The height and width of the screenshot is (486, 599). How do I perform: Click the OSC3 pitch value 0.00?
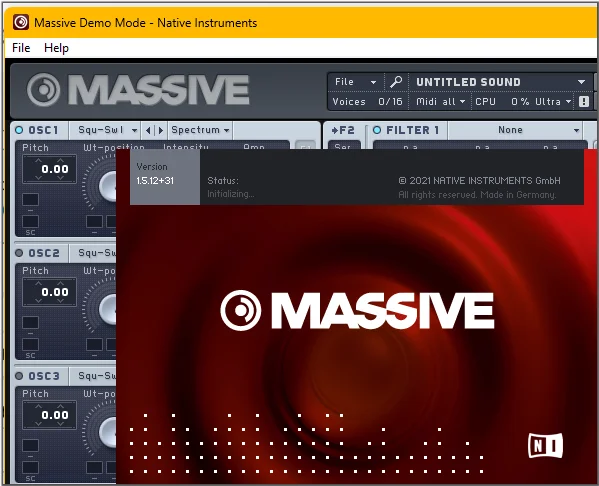55,415
